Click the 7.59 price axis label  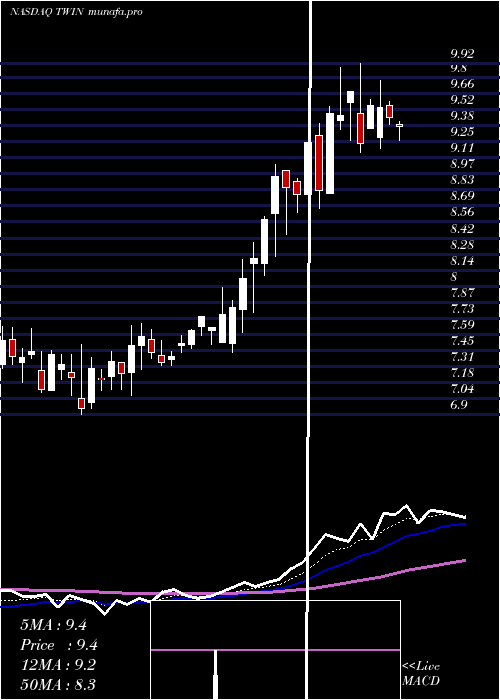coord(462,325)
